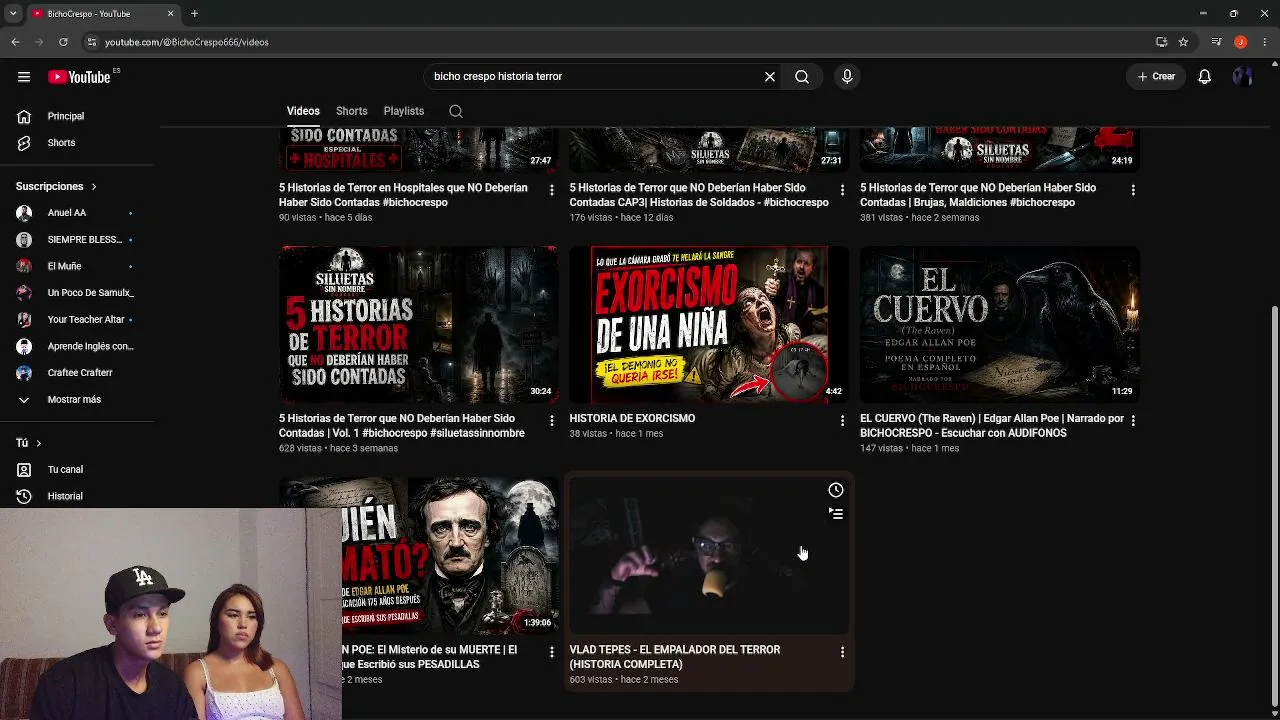Switch to the Videos tab
The height and width of the screenshot is (720, 1280).
tap(303, 111)
